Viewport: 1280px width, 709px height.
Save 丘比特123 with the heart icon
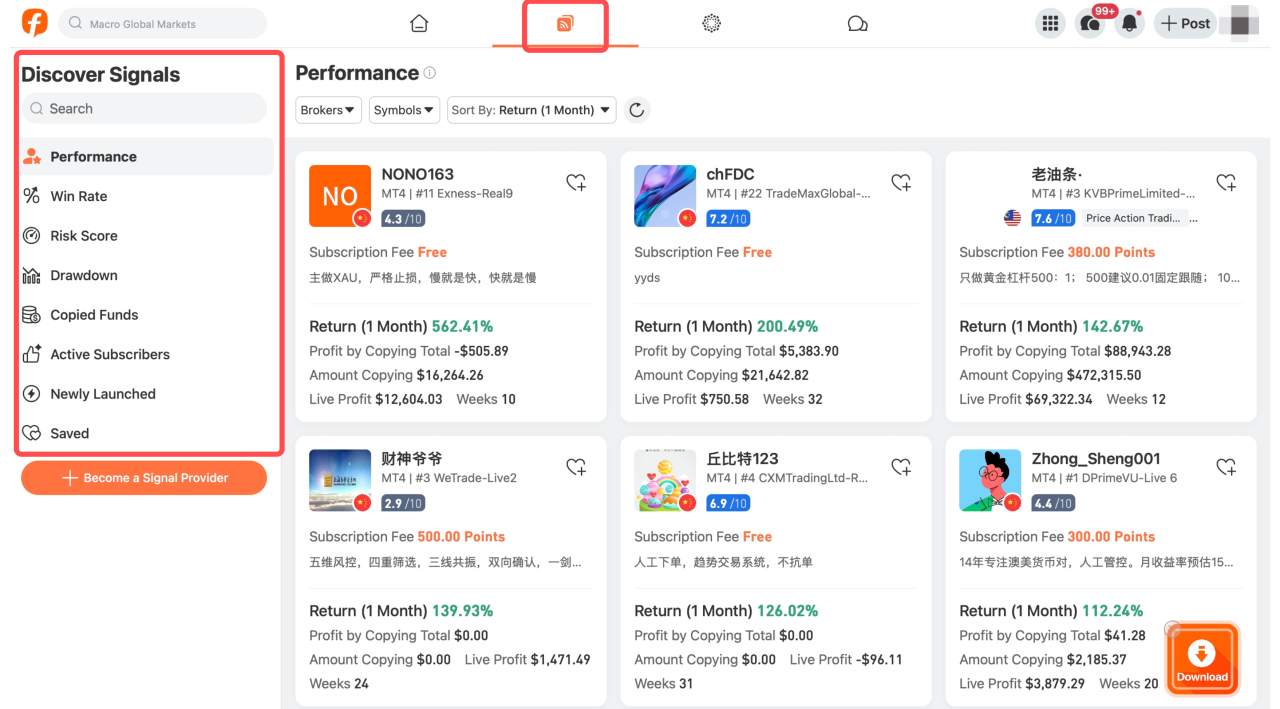pos(901,467)
